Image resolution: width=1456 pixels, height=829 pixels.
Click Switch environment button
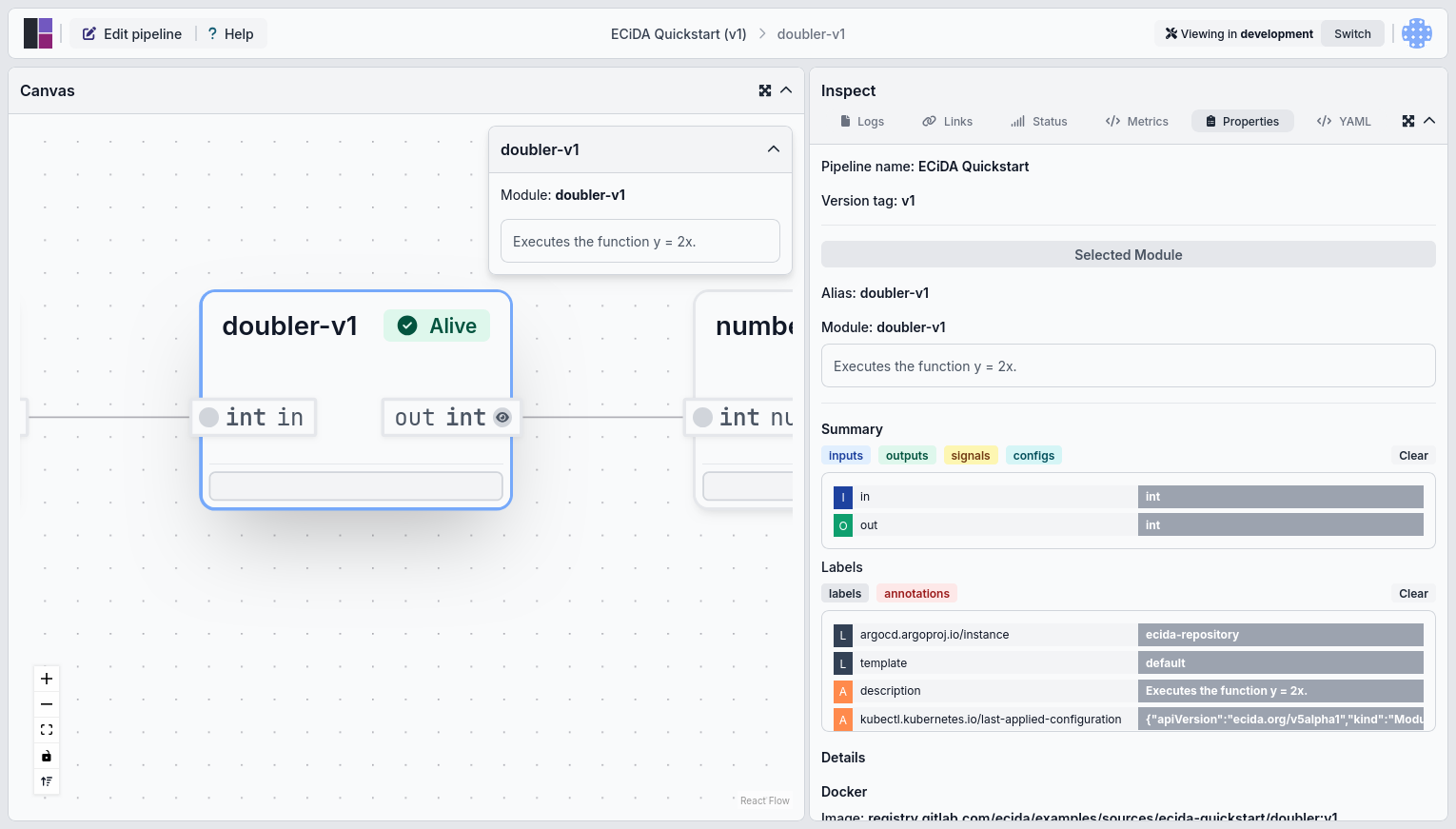point(1352,33)
